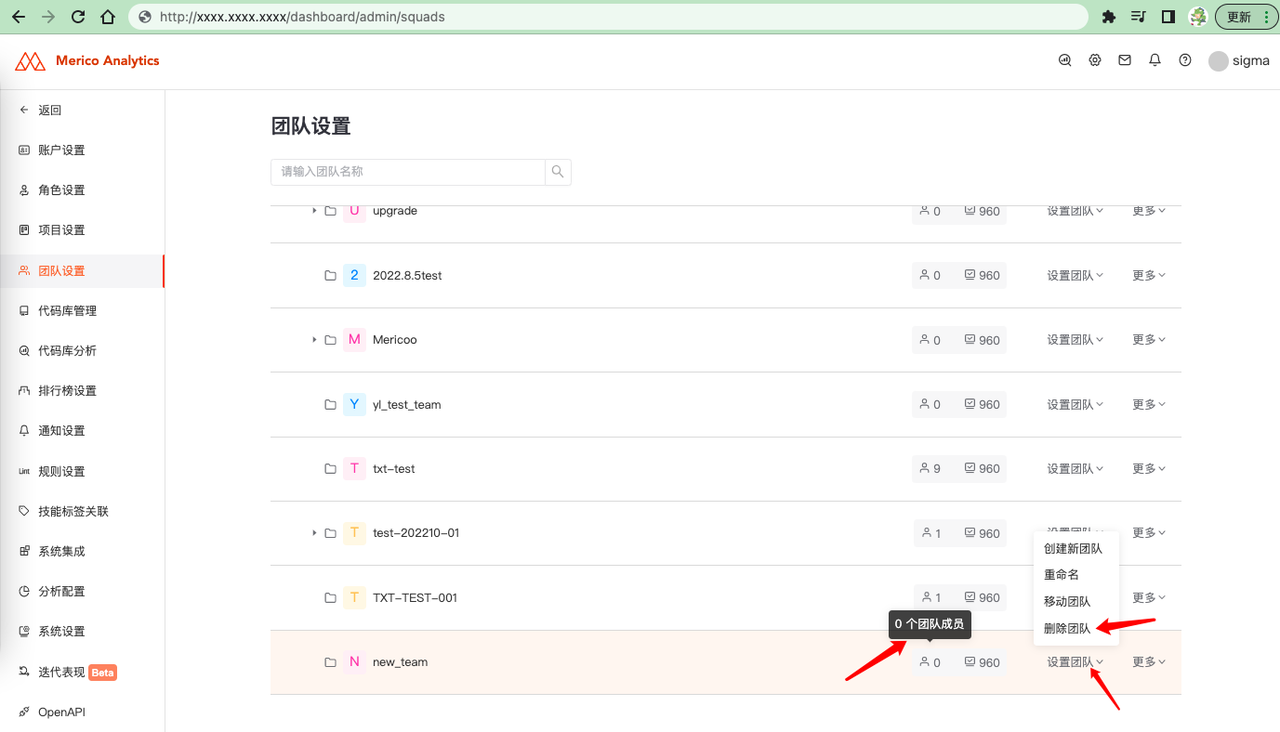Click the folder icon of TXT-TEST-001

pos(330,598)
